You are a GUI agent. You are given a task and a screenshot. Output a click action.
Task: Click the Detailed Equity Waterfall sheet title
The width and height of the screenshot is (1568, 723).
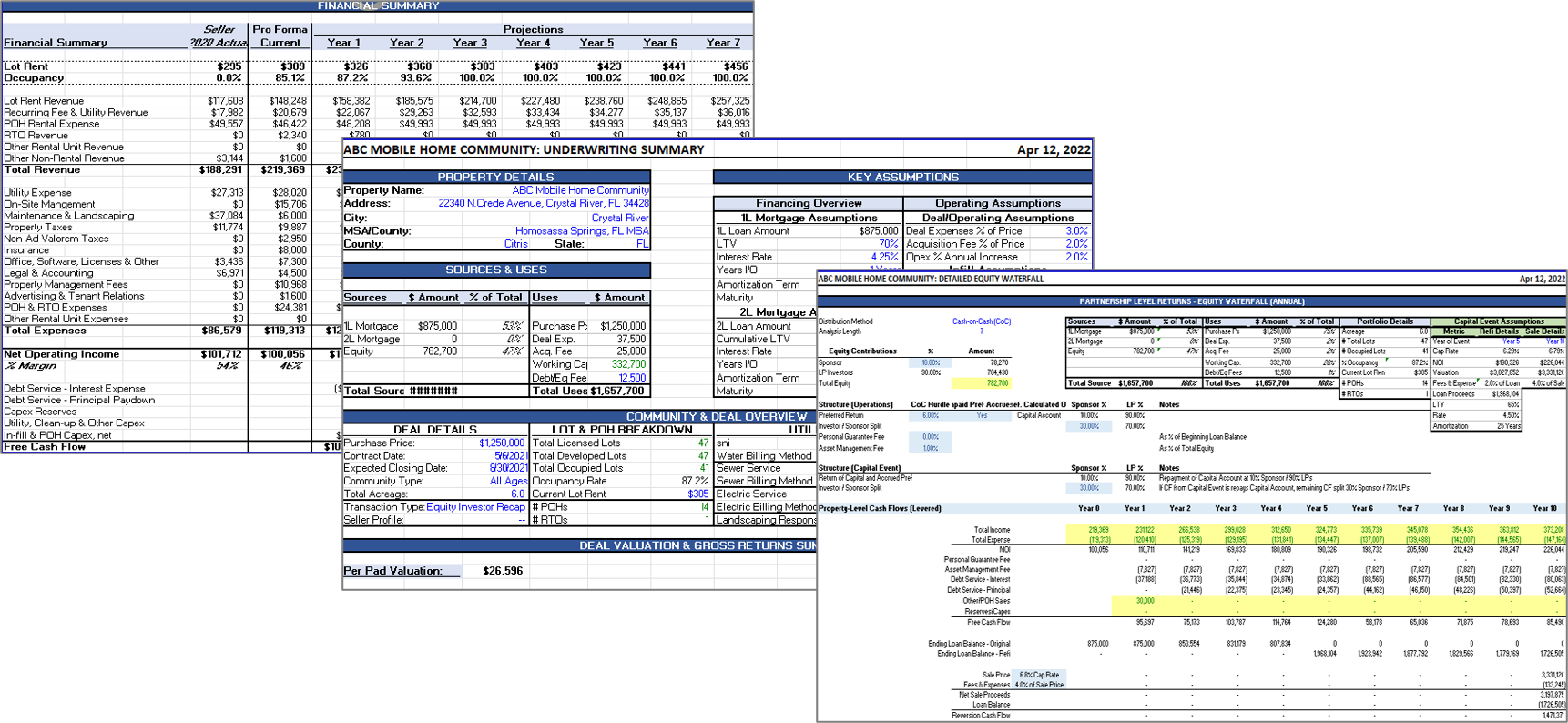pos(931,280)
